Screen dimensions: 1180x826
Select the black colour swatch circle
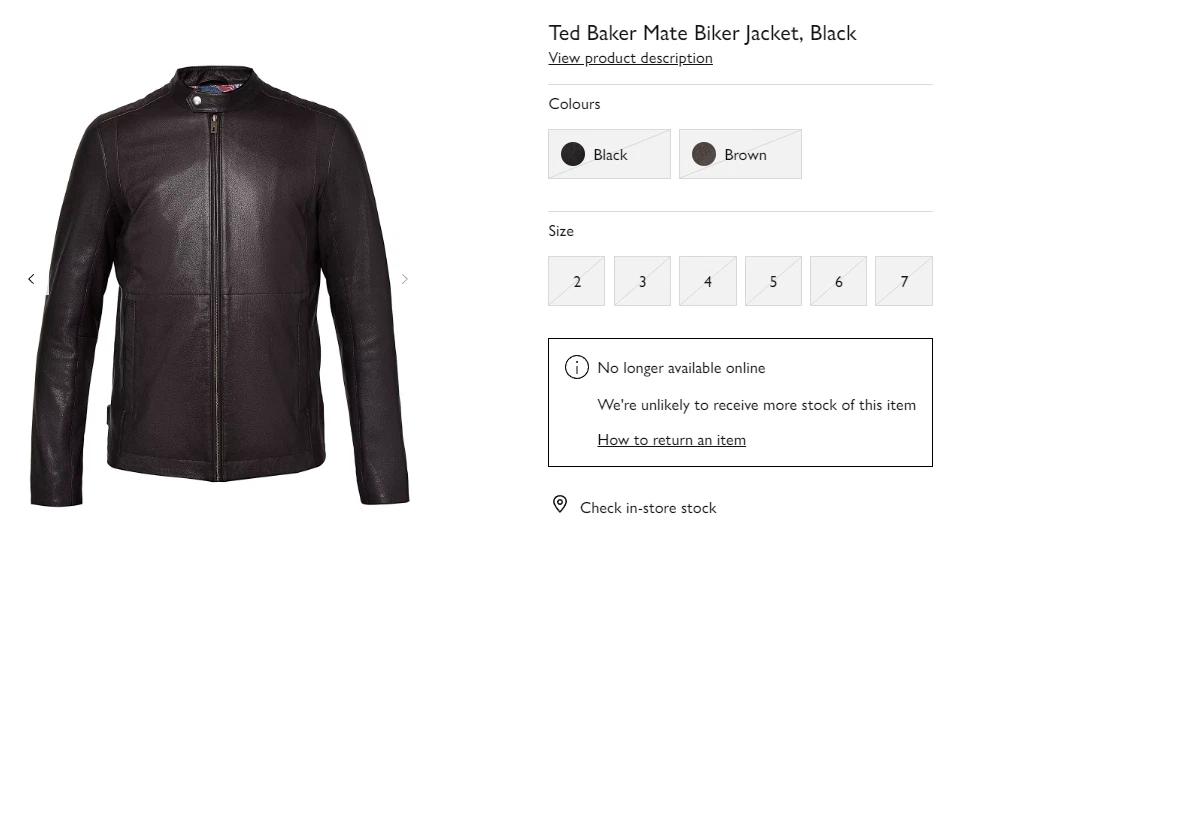tap(573, 154)
